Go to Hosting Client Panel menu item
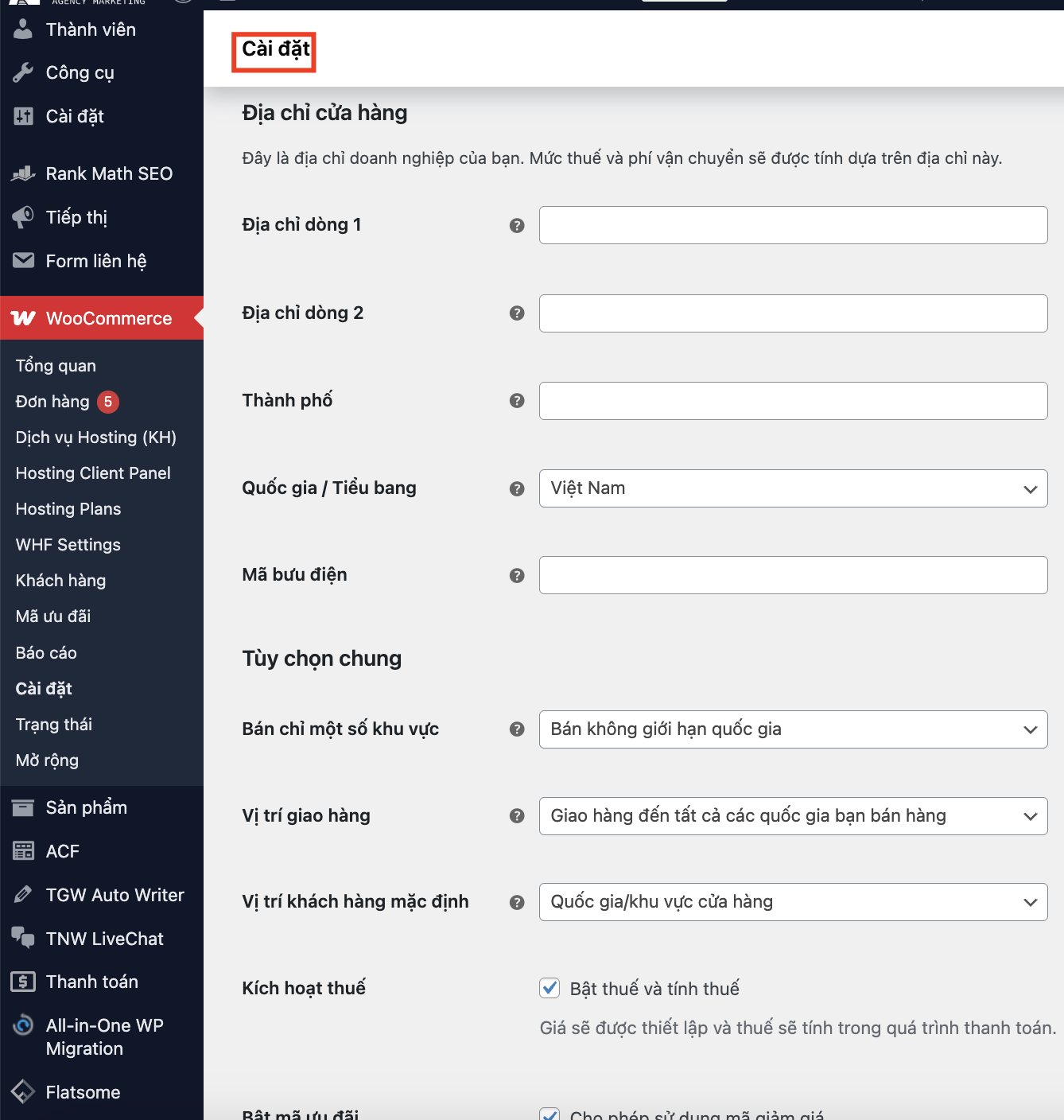 [x=93, y=473]
